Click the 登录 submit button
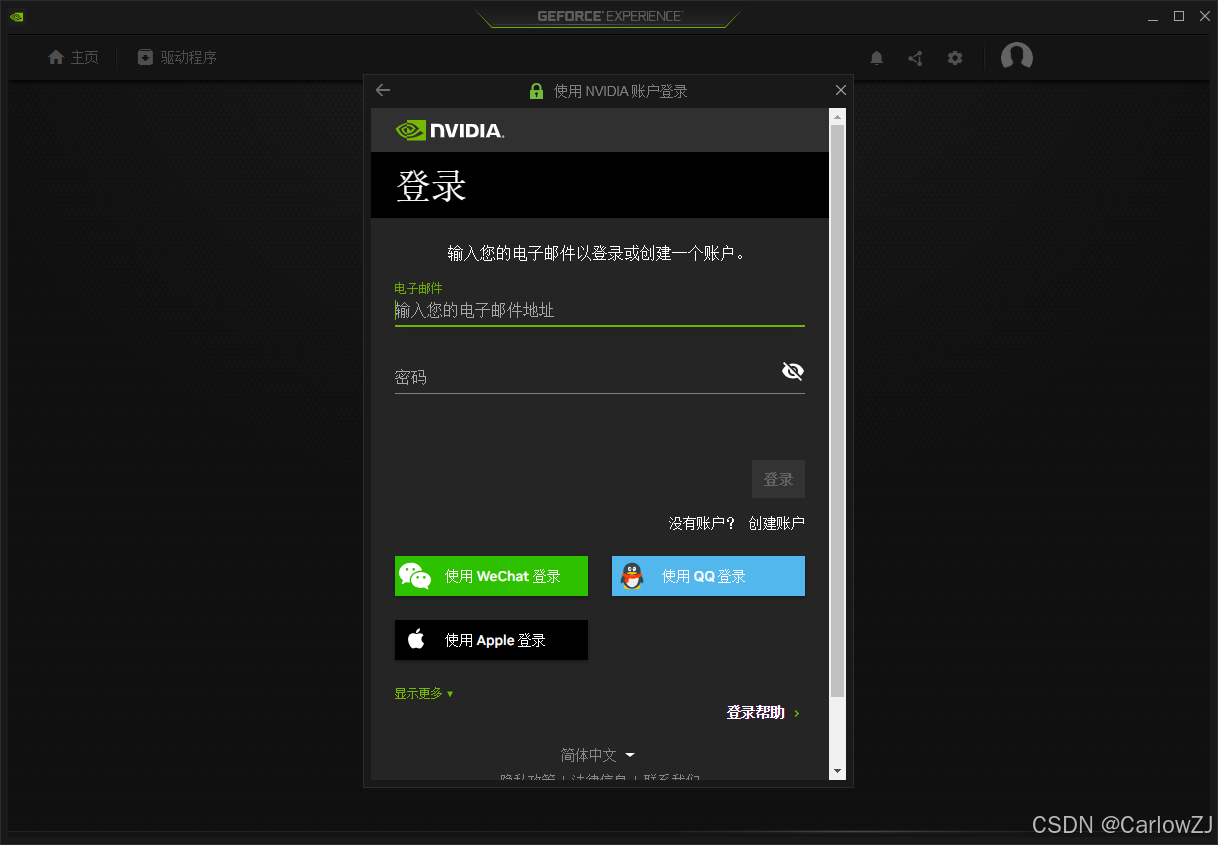The width and height of the screenshot is (1218, 845). point(778,479)
